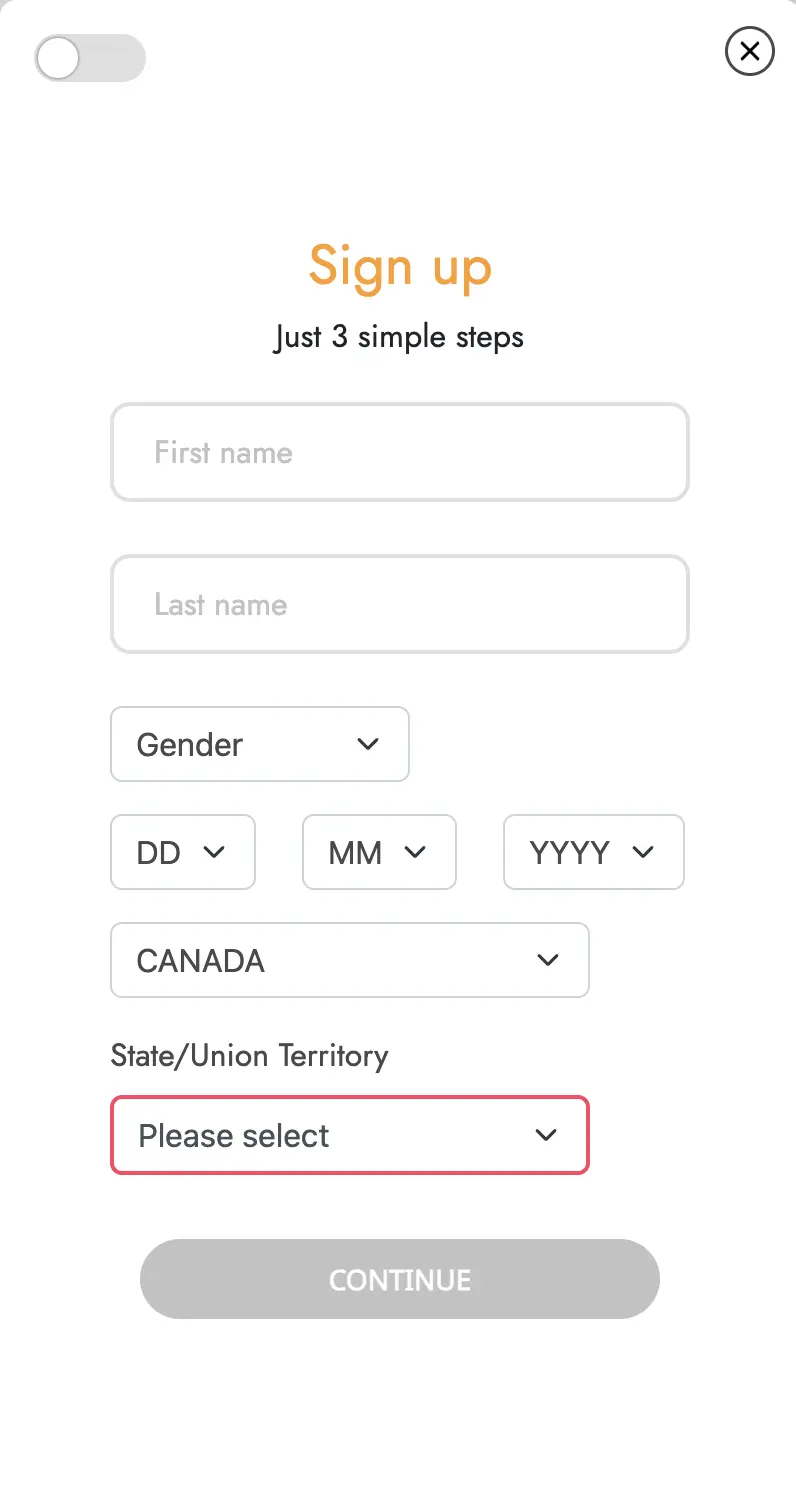Close the sign up dialog with X icon
Screen dimensions: 796x1488
(750, 51)
